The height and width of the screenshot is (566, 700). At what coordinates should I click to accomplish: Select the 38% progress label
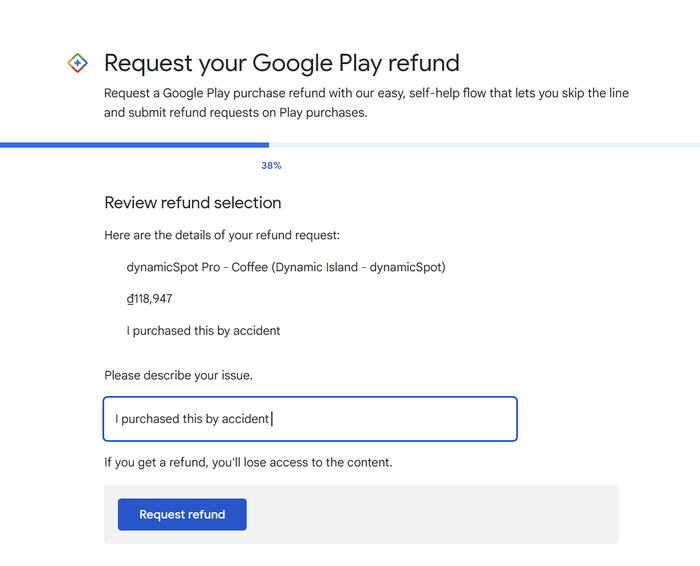coord(271,166)
